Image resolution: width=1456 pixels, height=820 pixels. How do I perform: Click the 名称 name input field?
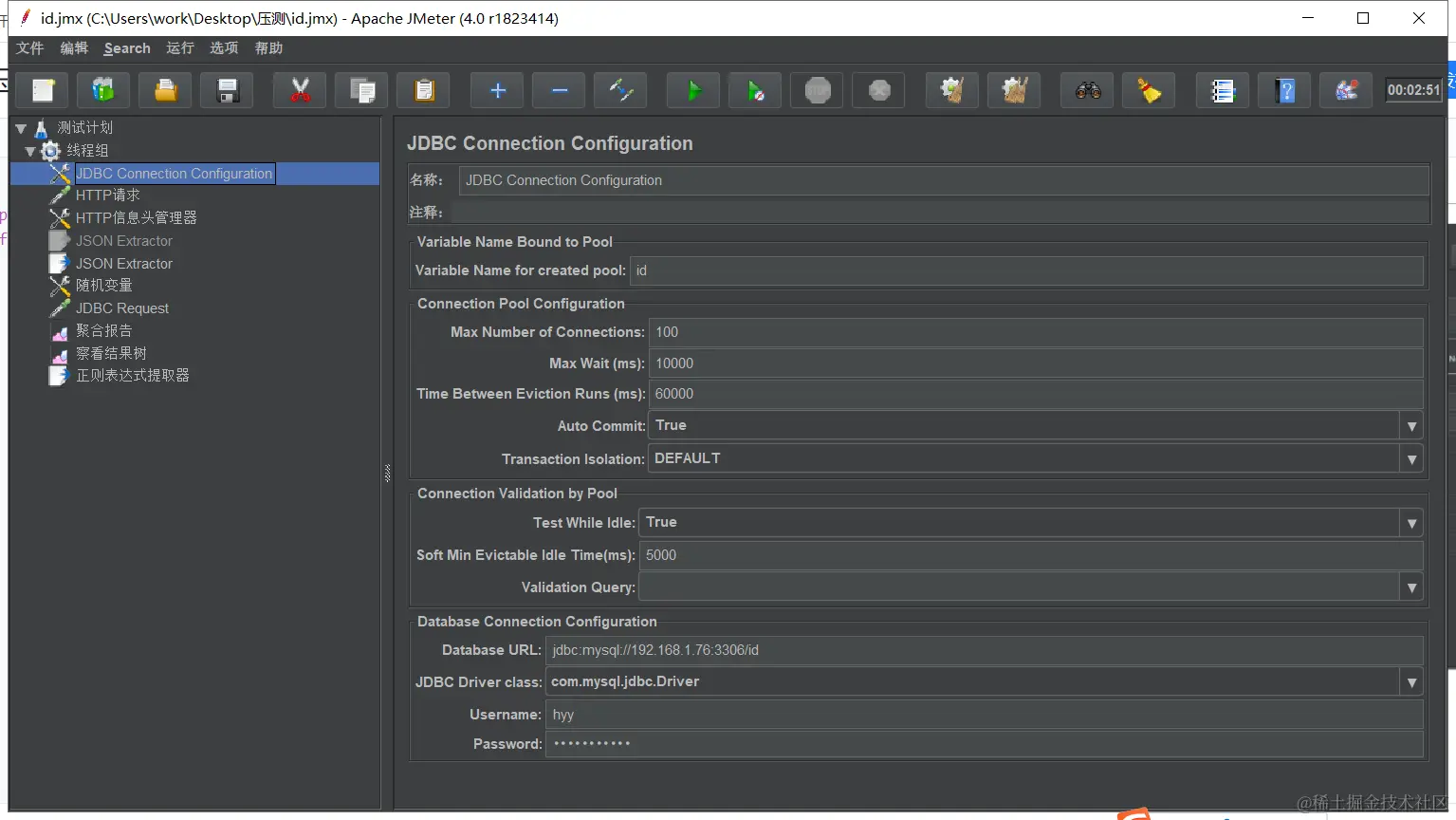coord(944,180)
